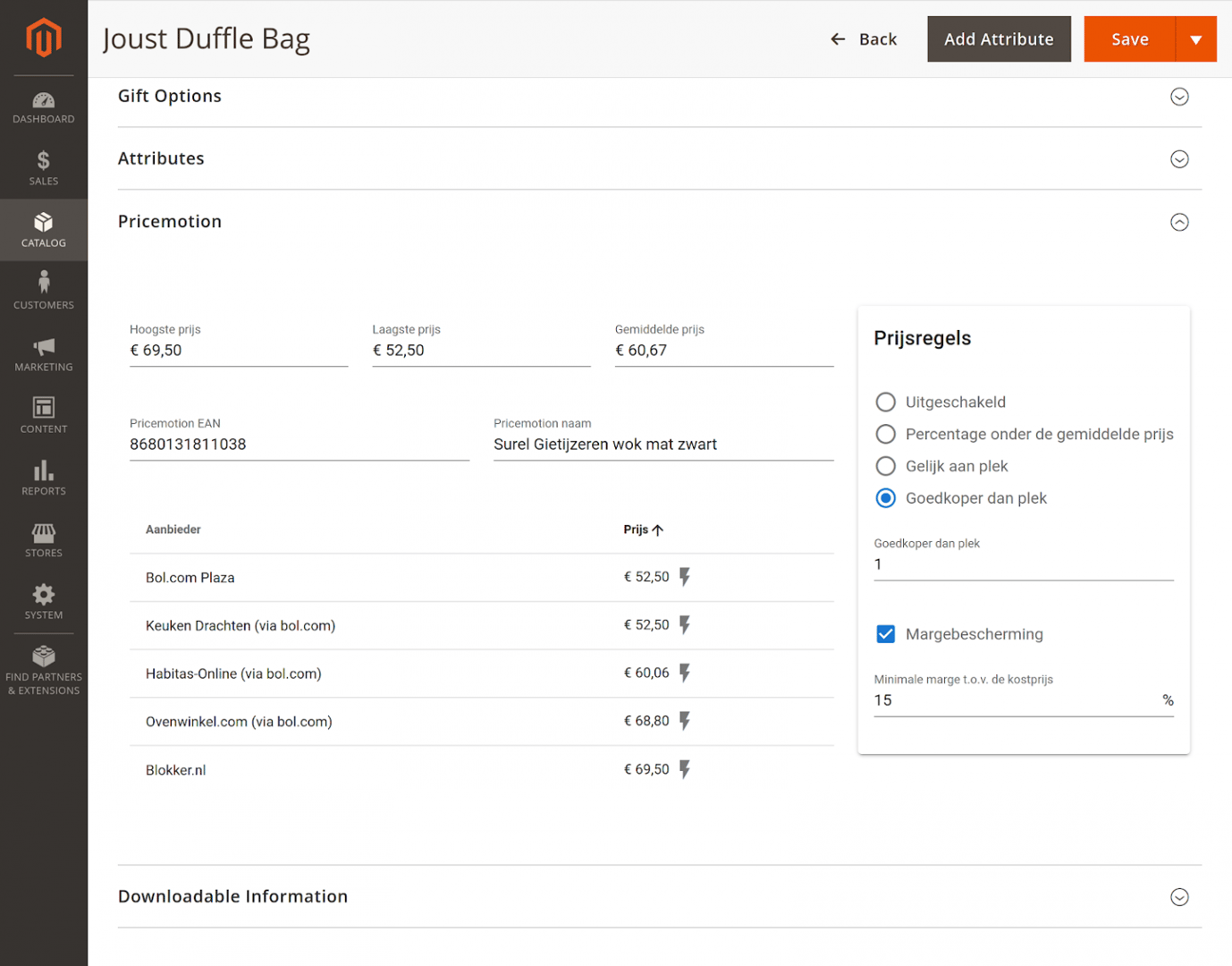Image resolution: width=1232 pixels, height=966 pixels.
Task: Select Percentage onder de gemiddelde prijs
Action: pyautogui.click(x=885, y=434)
